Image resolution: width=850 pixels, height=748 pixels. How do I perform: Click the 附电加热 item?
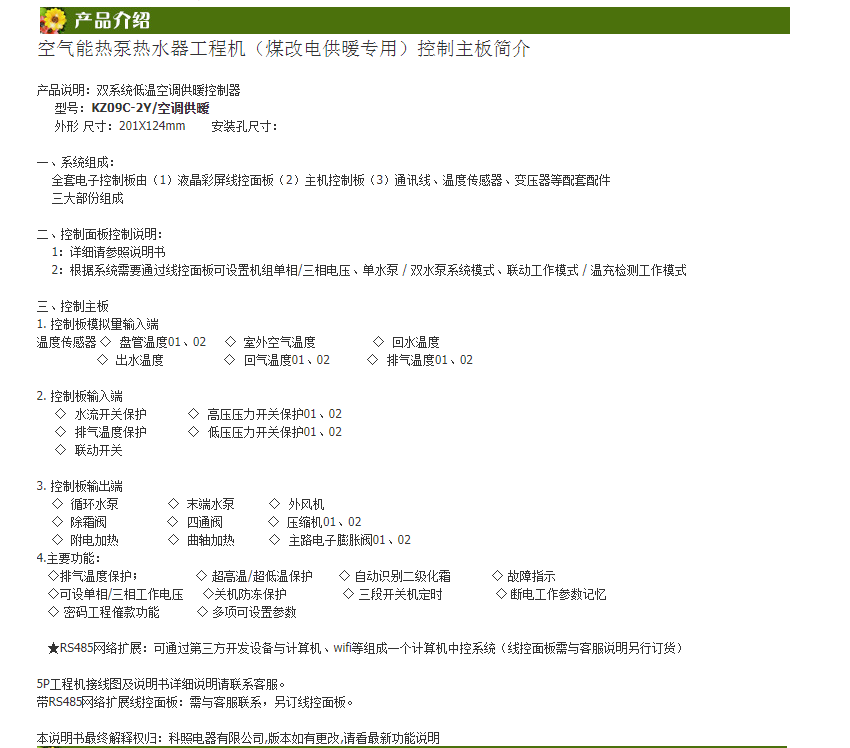94,540
